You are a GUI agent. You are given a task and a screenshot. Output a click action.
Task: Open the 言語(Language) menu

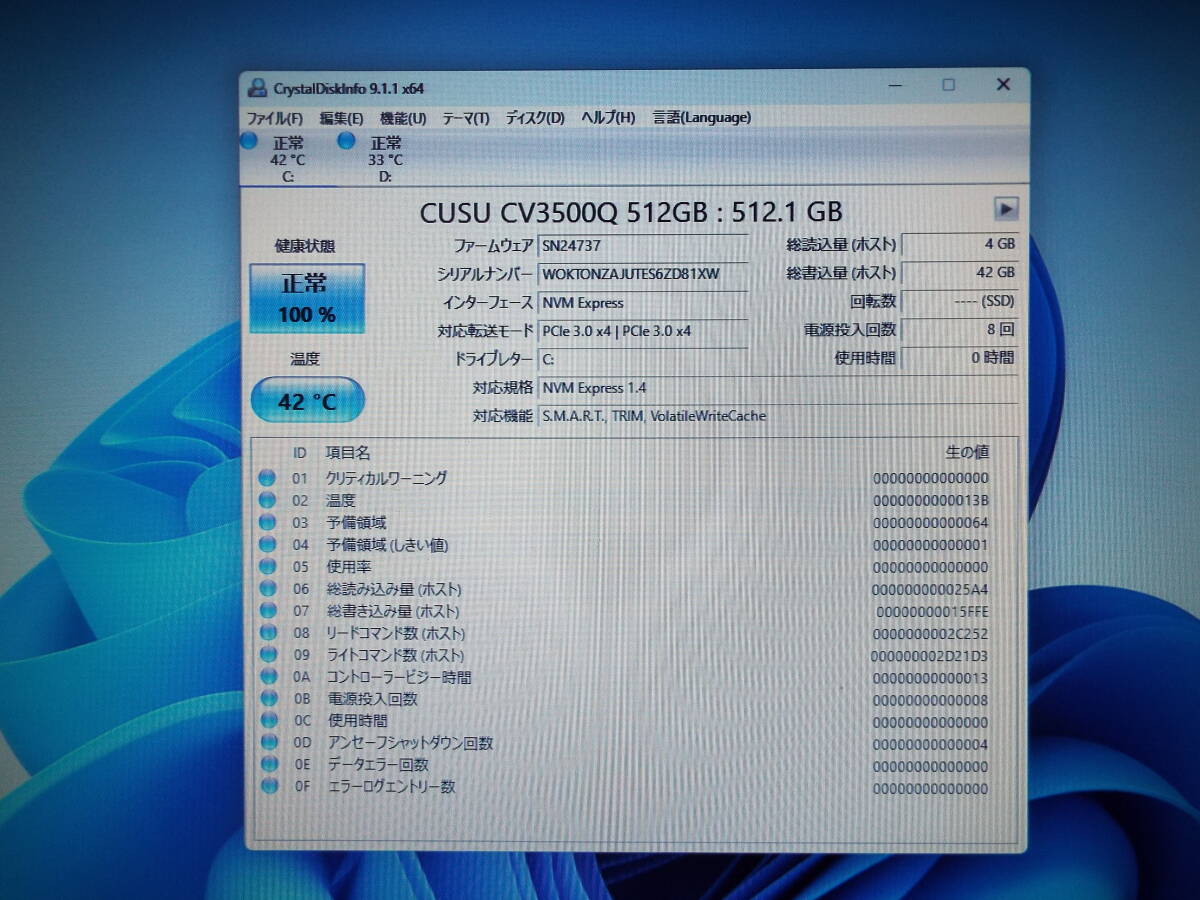tap(702, 118)
